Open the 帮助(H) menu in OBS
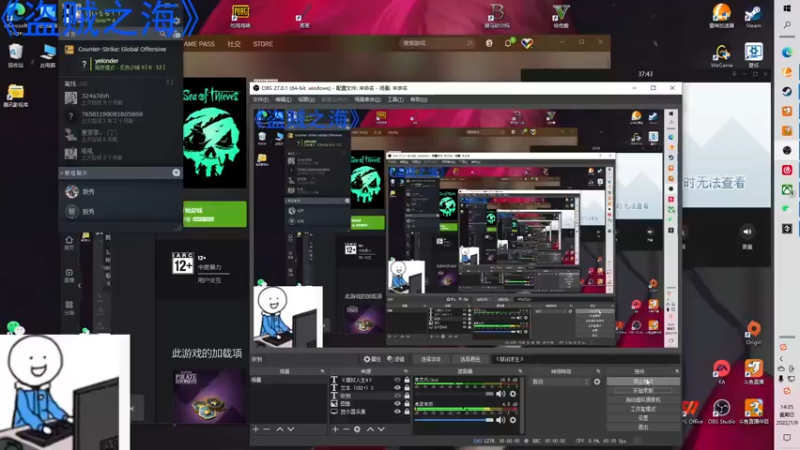Image resolution: width=800 pixels, height=450 pixels. [x=418, y=99]
